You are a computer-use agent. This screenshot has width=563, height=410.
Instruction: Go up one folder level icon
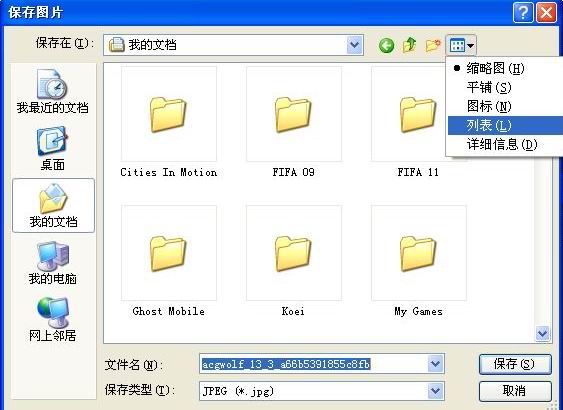pos(410,45)
